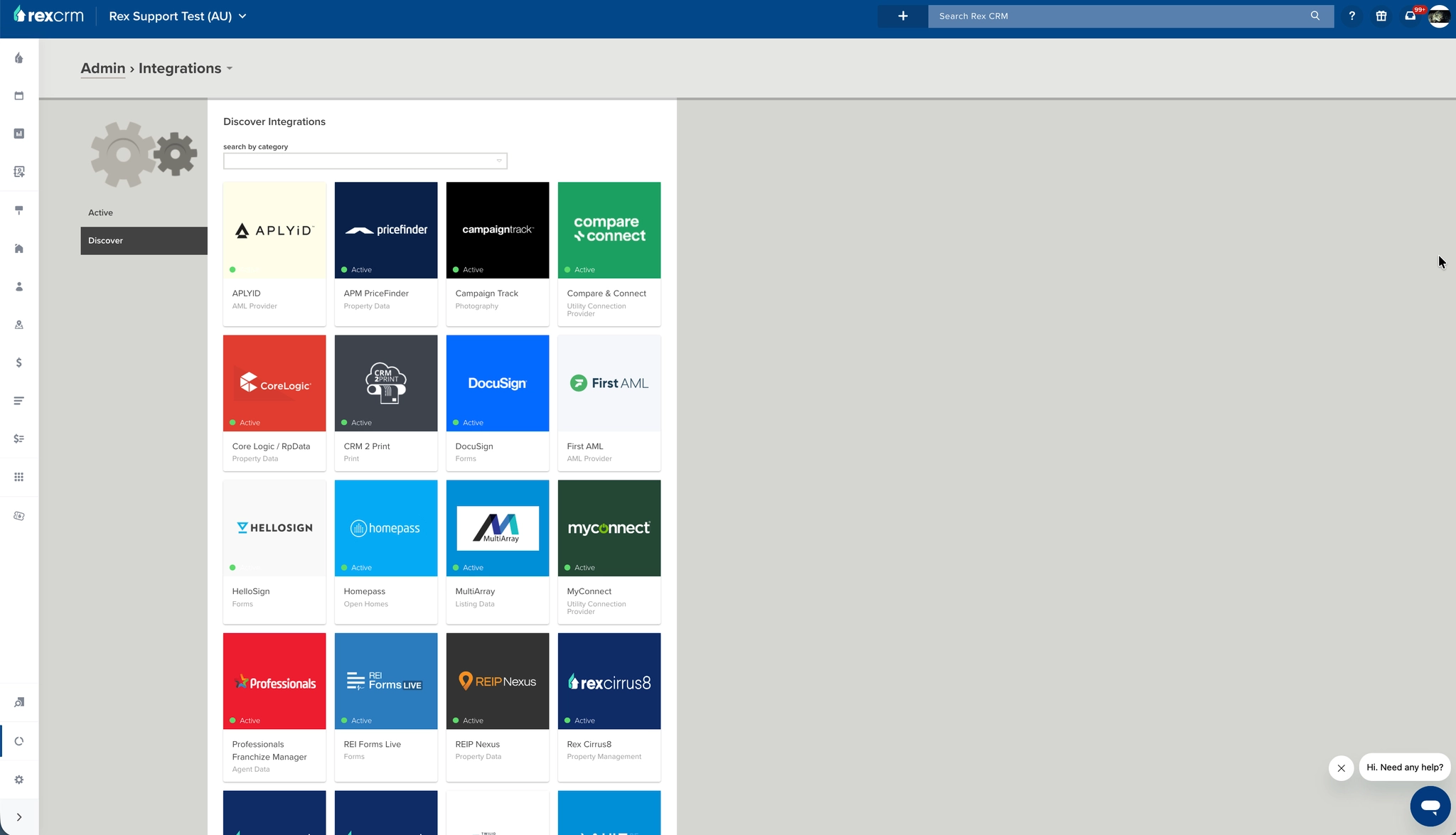Open the Compare & Connect integration card

(609, 254)
